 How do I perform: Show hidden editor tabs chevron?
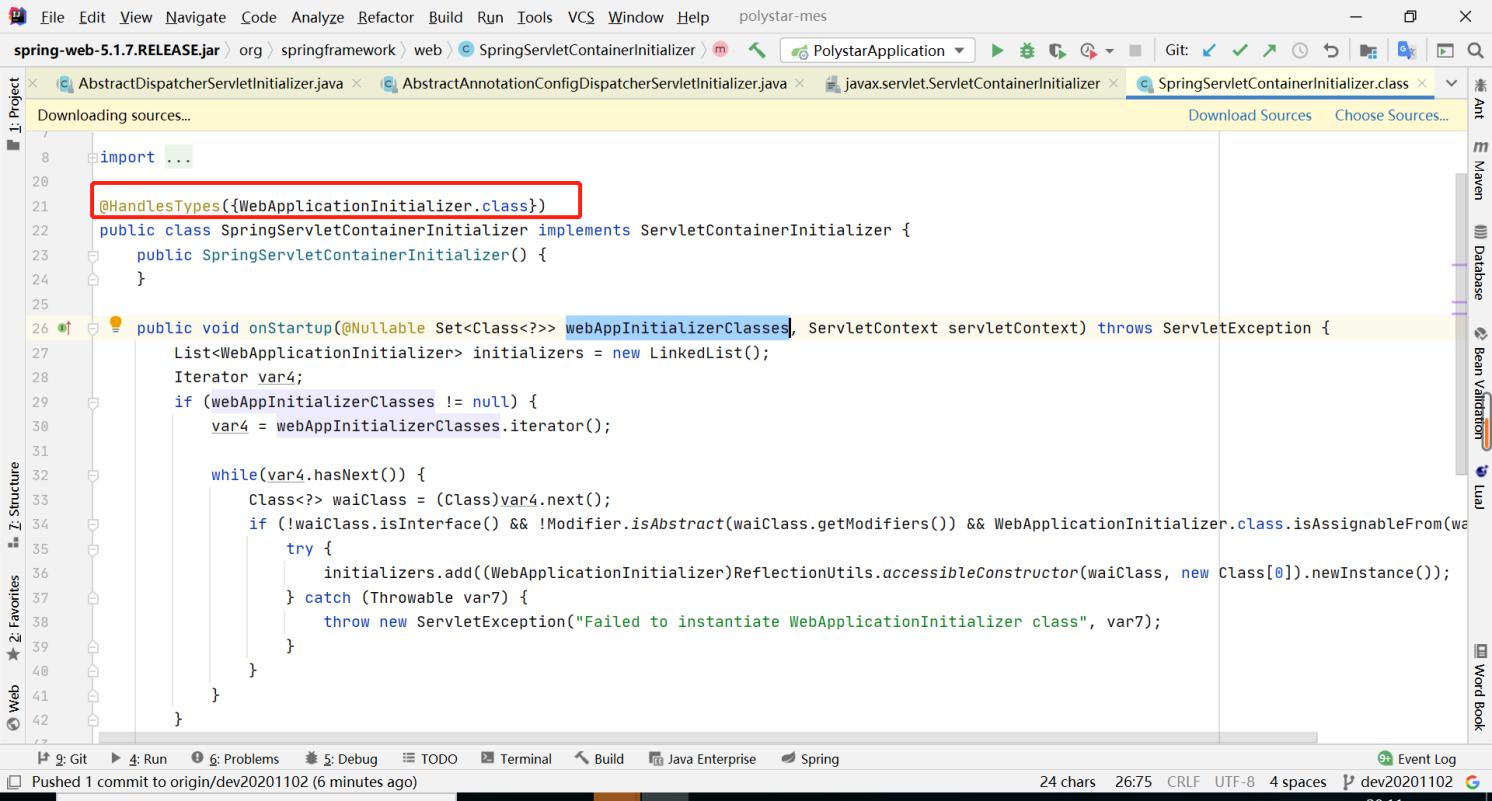(1452, 84)
